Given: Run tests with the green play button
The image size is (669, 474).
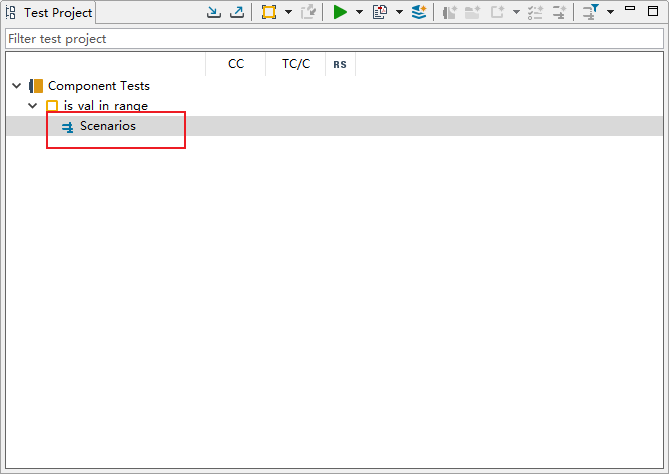Looking at the screenshot, I should [340, 12].
